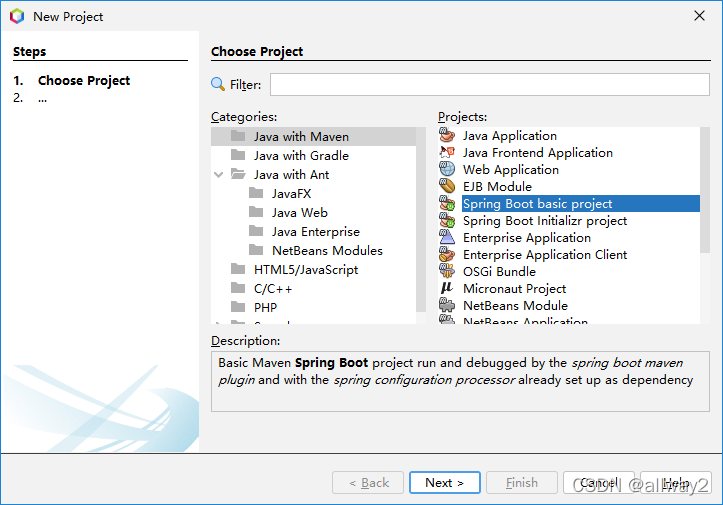Click the Spring Boot basic project icon
This screenshot has height=505, width=723.
(447, 204)
